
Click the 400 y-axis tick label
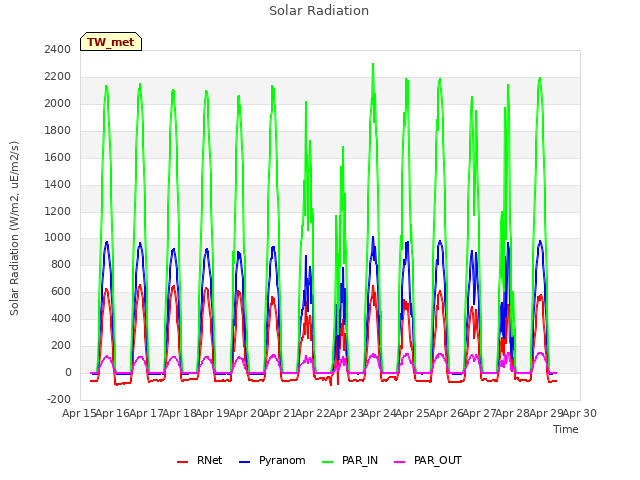[61, 318]
